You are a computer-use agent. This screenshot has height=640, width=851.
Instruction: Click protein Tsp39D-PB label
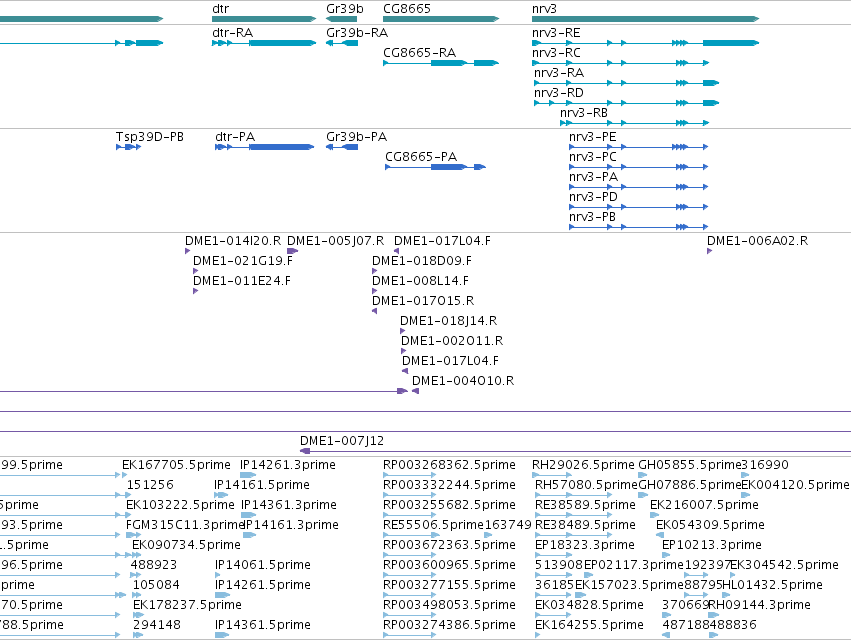click(x=149, y=137)
